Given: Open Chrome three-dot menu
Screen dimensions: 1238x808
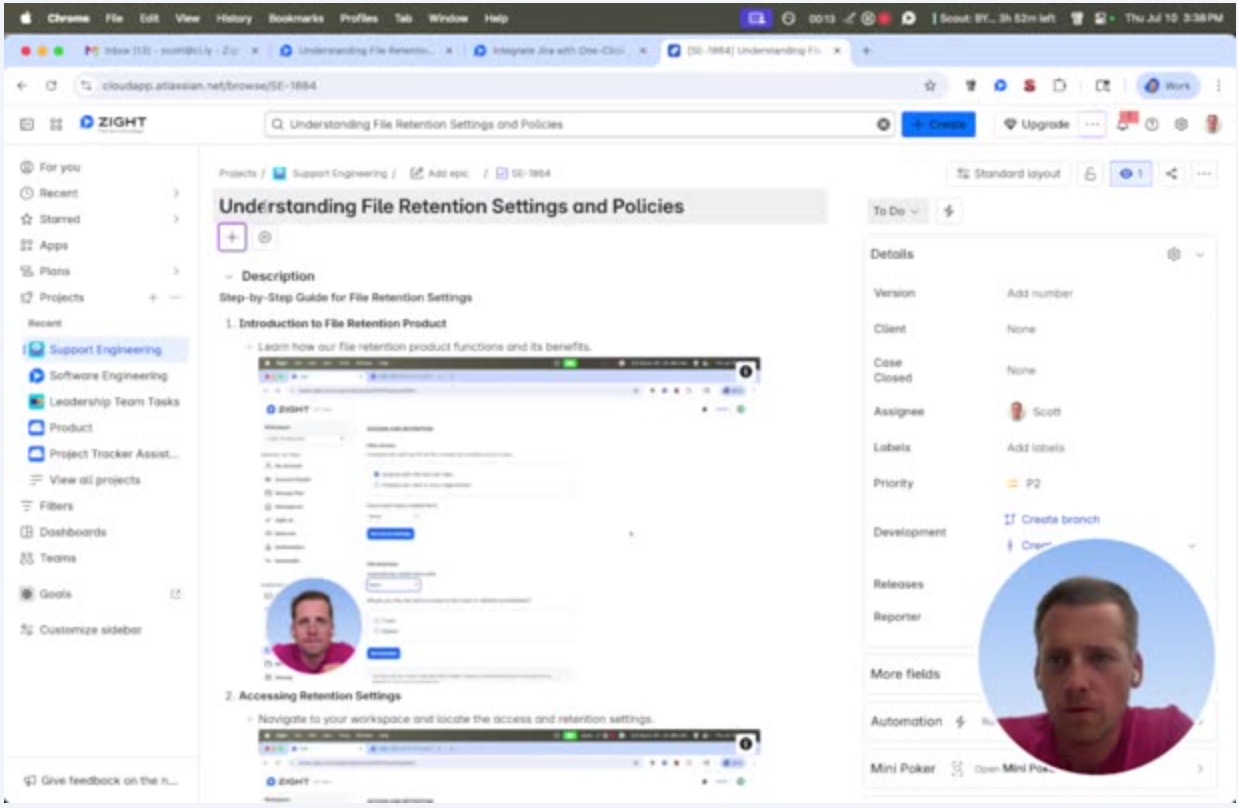Looking at the screenshot, I should (1218, 86).
